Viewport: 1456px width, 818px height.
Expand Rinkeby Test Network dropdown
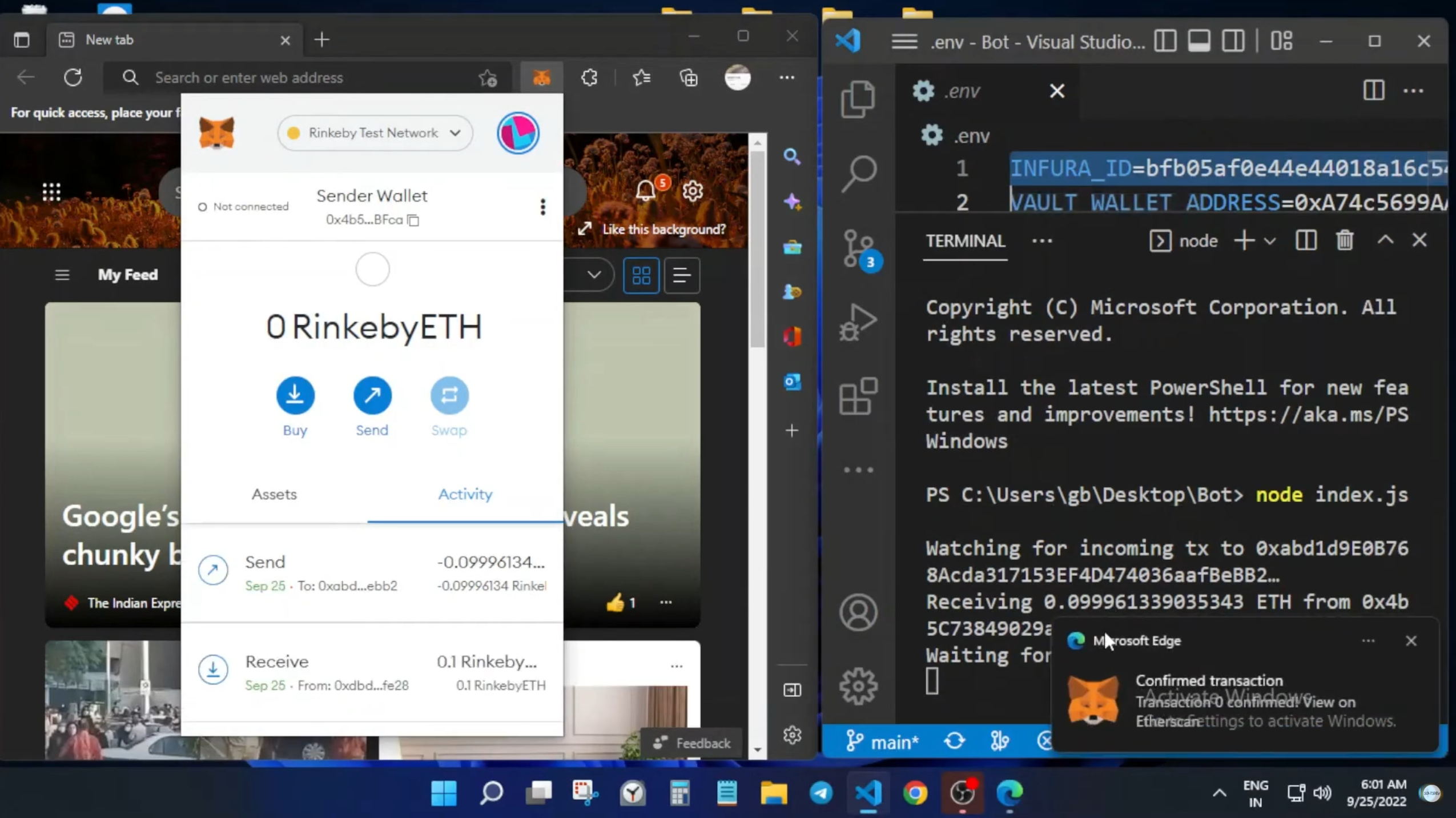(375, 133)
